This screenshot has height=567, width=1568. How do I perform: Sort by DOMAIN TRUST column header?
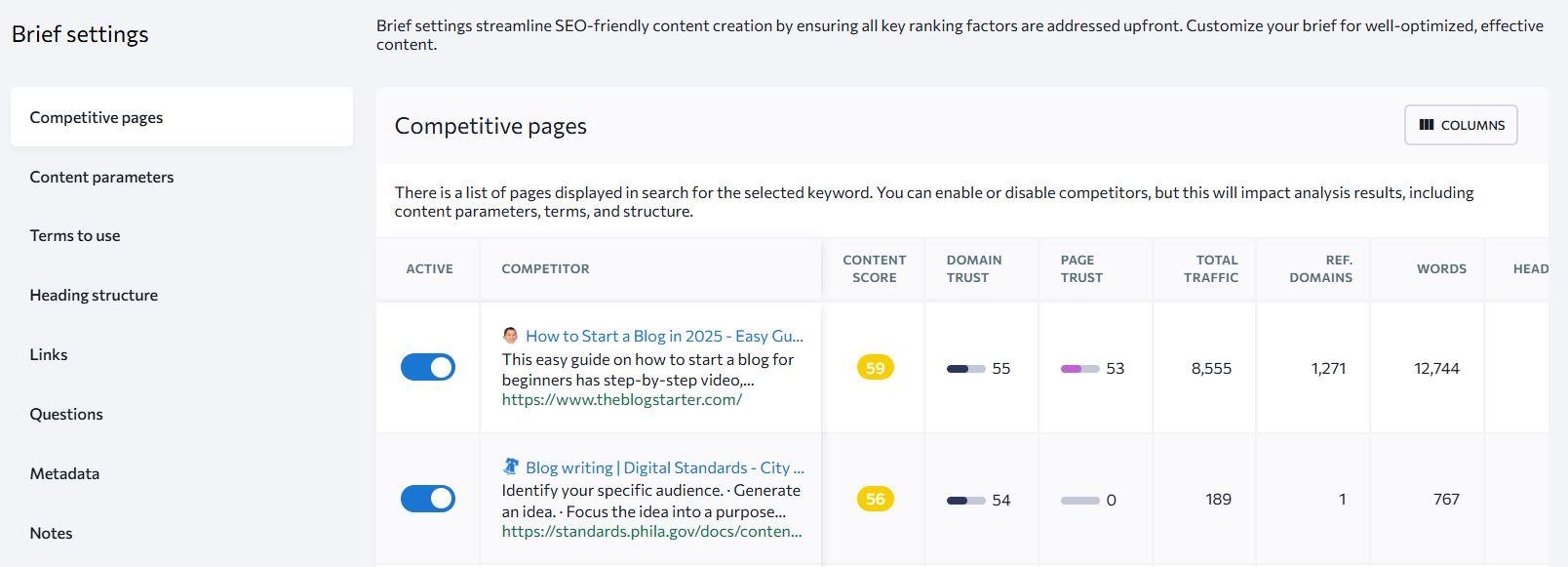pos(974,268)
